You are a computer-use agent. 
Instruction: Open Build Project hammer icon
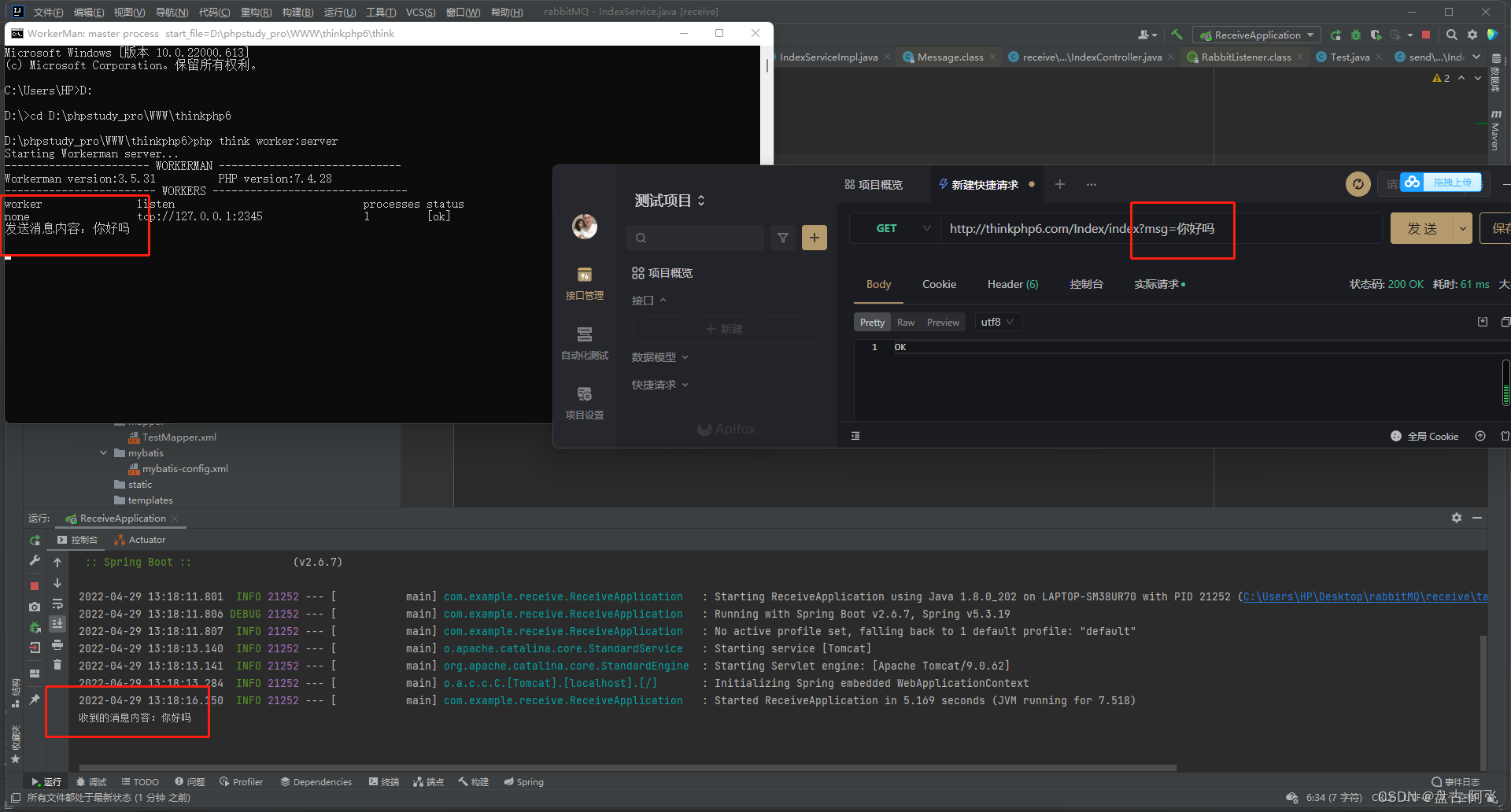click(1176, 35)
